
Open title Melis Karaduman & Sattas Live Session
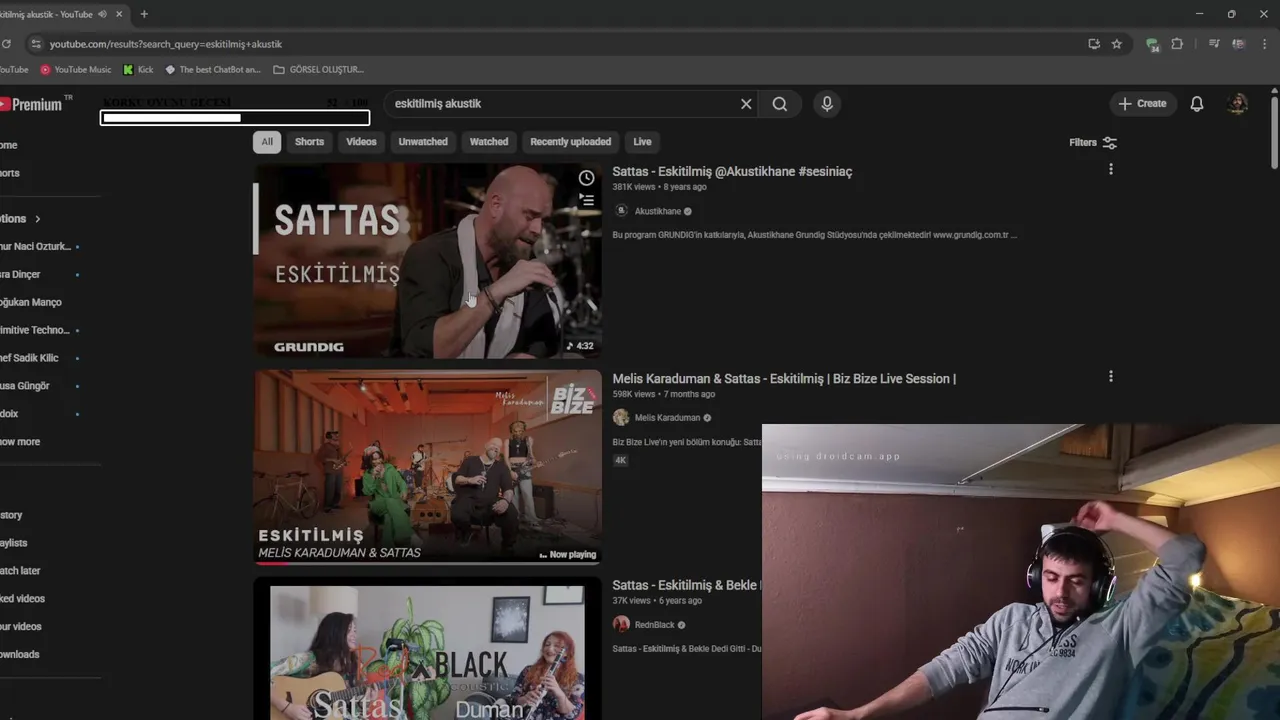tap(784, 378)
